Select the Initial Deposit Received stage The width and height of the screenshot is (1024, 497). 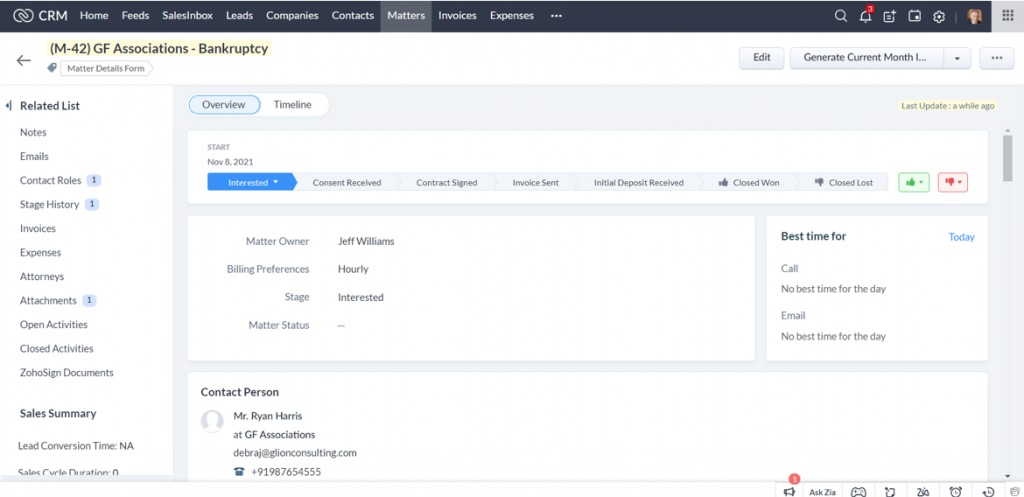(x=639, y=183)
